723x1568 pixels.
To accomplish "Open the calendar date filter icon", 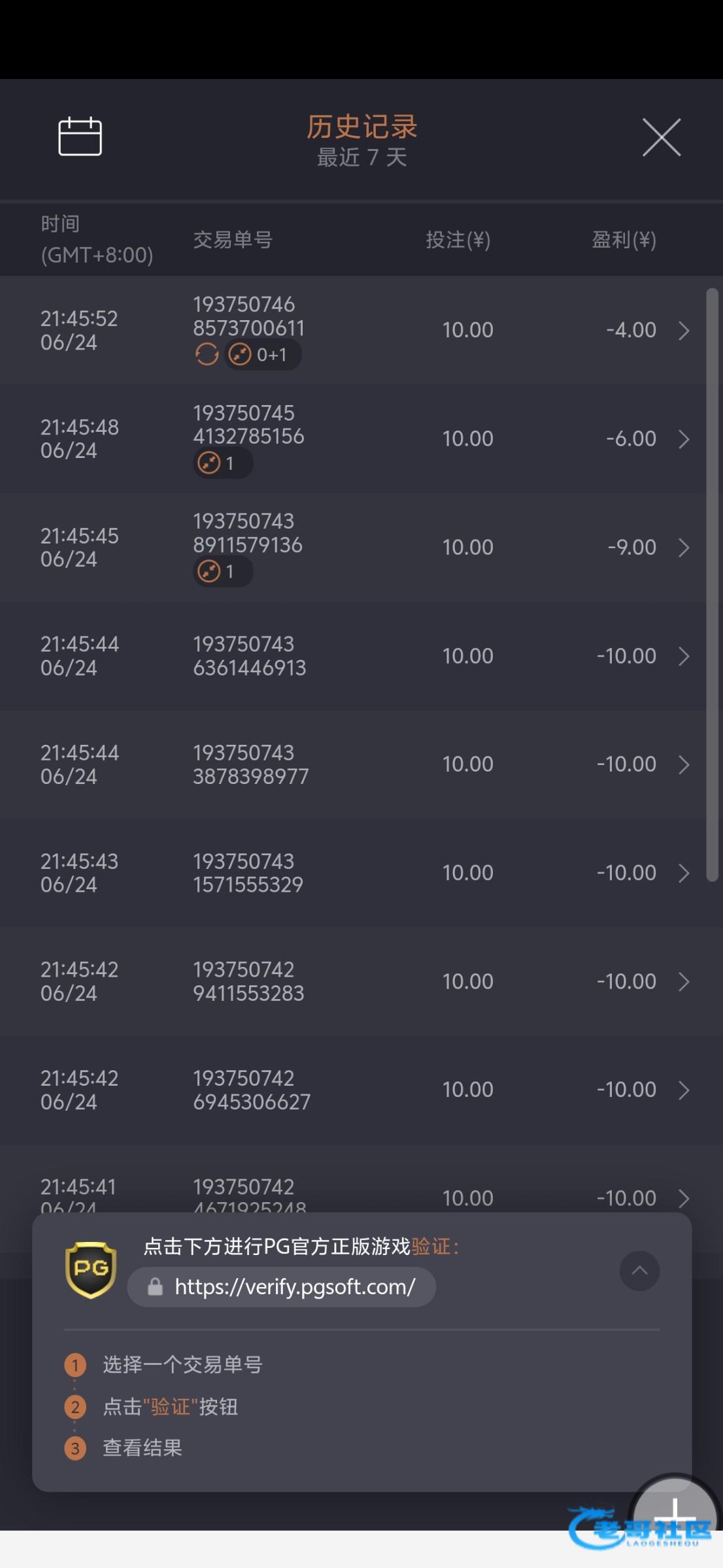I will [80, 137].
